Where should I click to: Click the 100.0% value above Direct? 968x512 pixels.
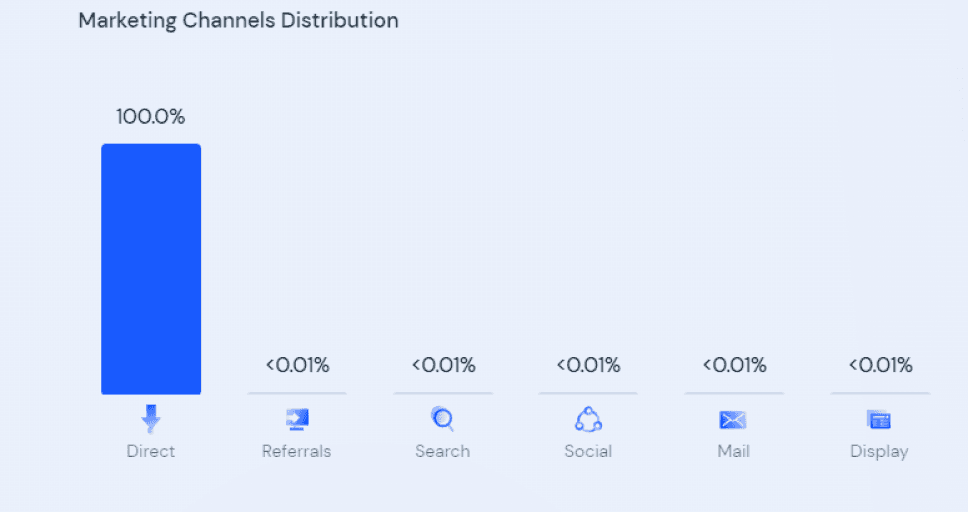pyautogui.click(x=151, y=117)
